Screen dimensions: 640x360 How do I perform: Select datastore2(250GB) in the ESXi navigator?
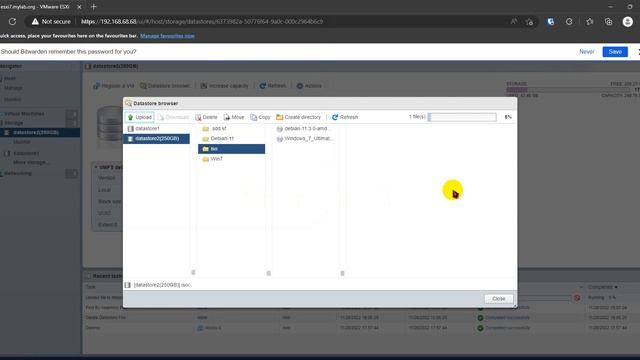click(36, 133)
